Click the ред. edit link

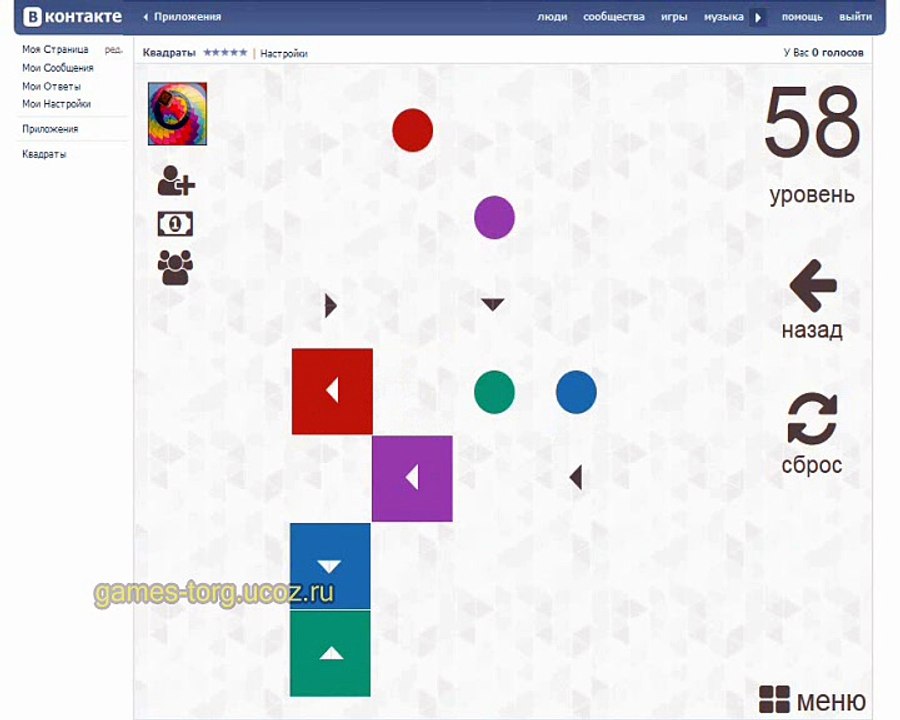[114, 50]
